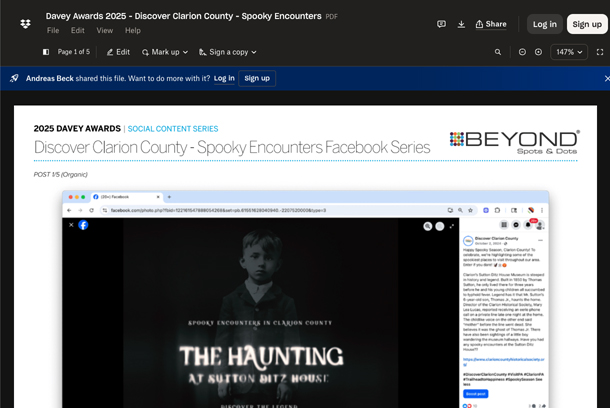Click the POST 1/5 (Organic) label
Screen dimensions: 610x408
tap(60, 175)
